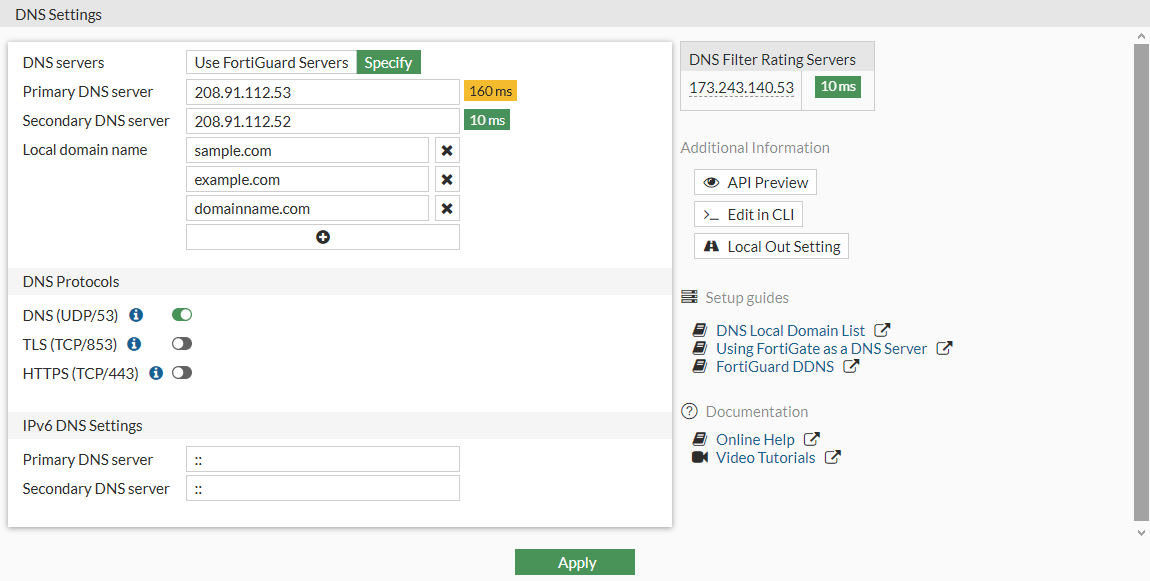1150x581 pixels.
Task: Show info for TLS (TCP/853) protocol
Action: click(x=134, y=344)
